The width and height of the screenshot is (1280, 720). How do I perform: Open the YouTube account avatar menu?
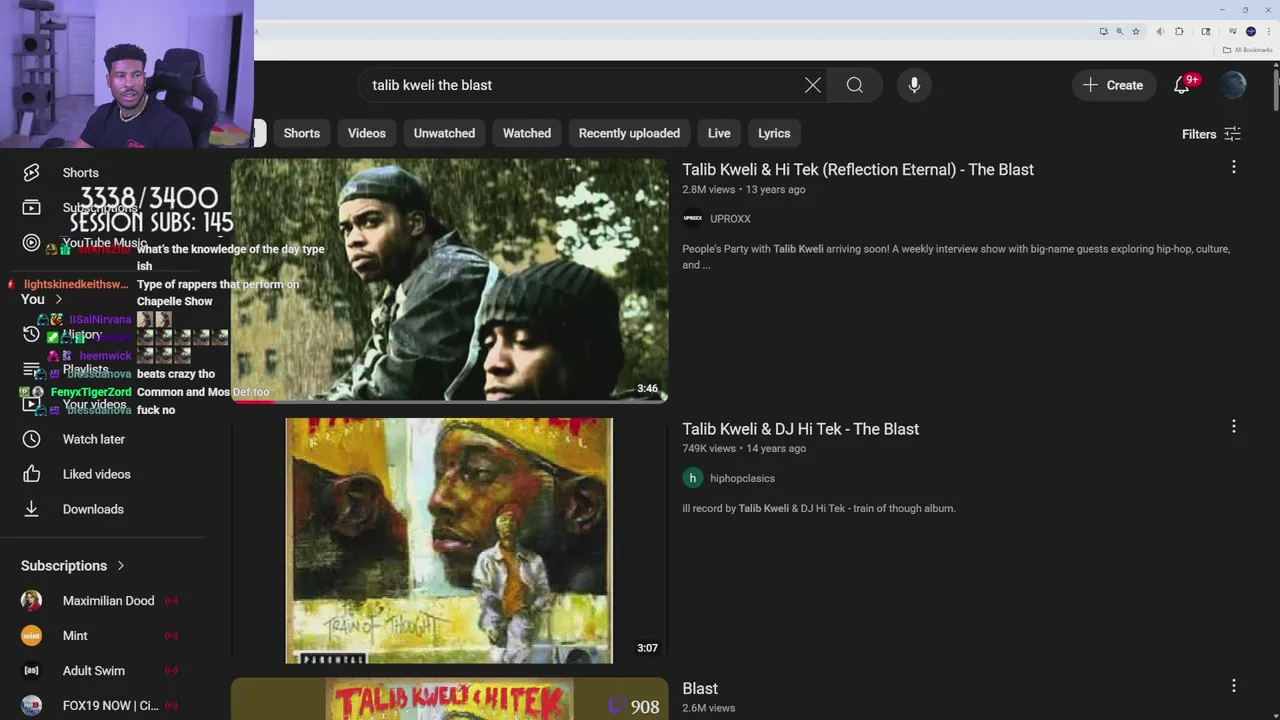[1234, 85]
